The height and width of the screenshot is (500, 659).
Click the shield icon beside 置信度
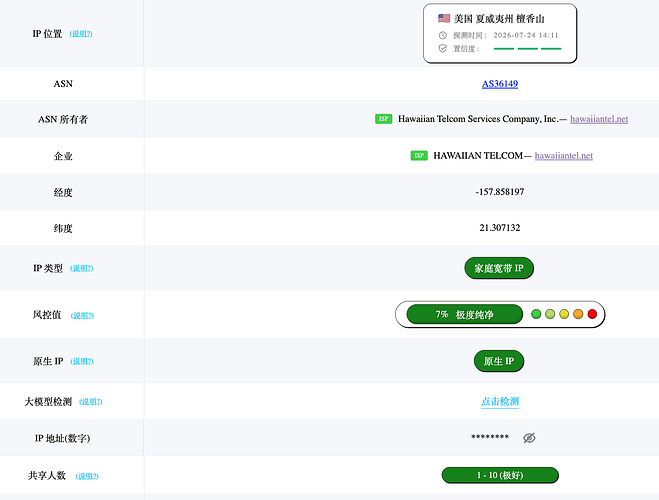click(443, 49)
